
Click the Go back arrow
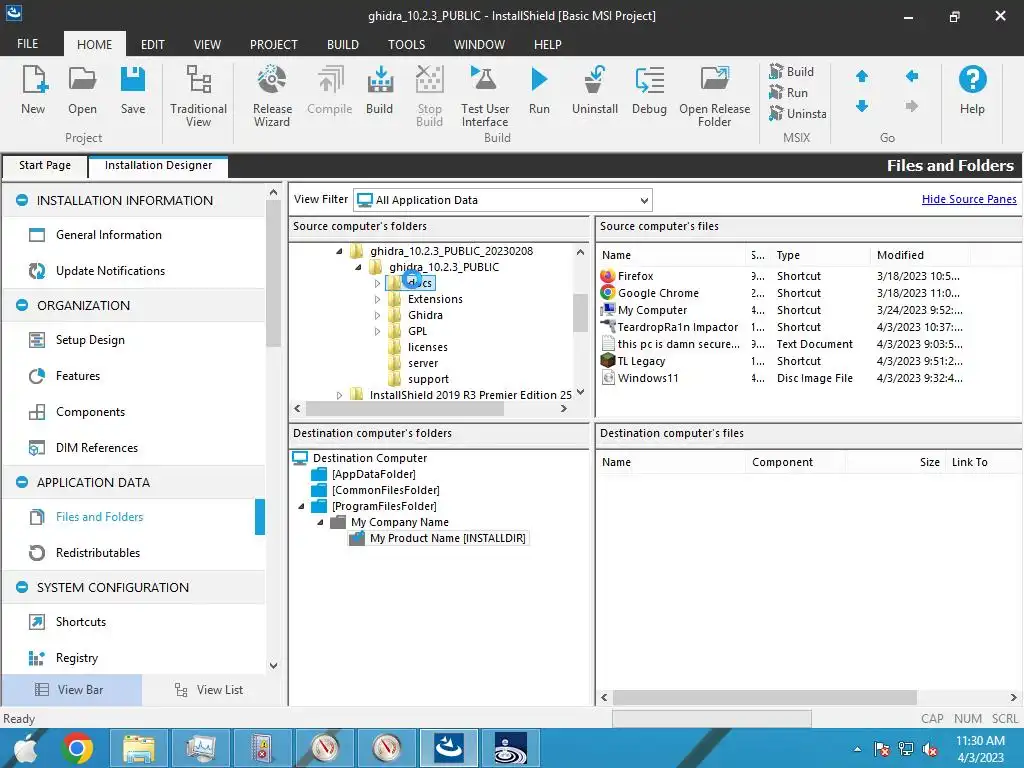[912, 76]
